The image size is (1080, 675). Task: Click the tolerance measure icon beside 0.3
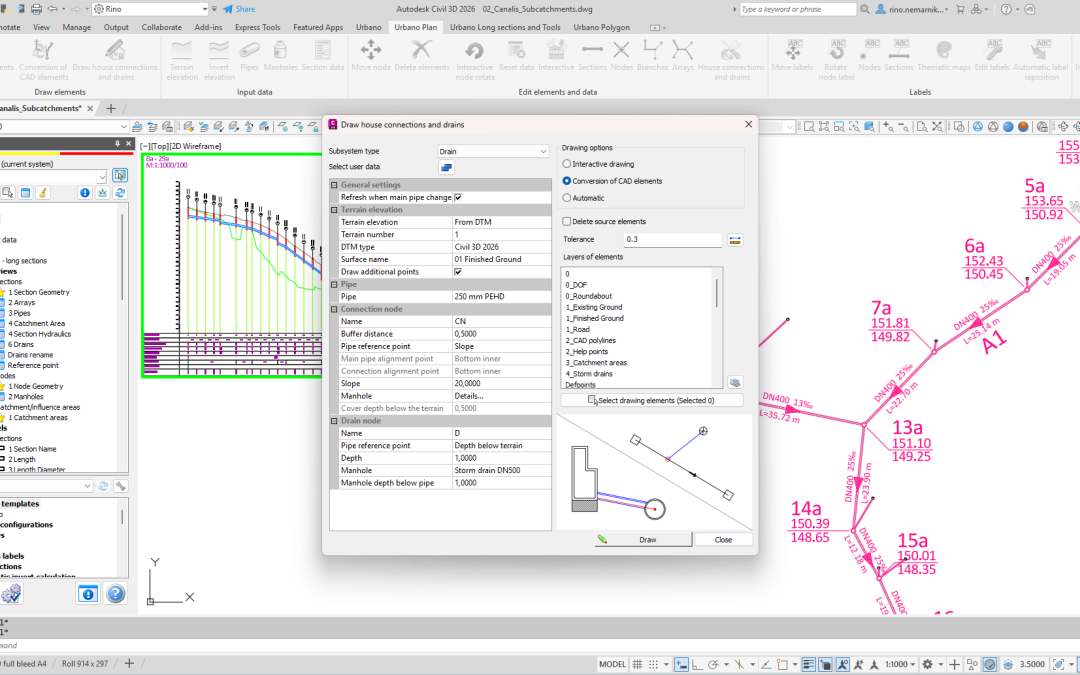pyautogui.click(x=735, y=240)
